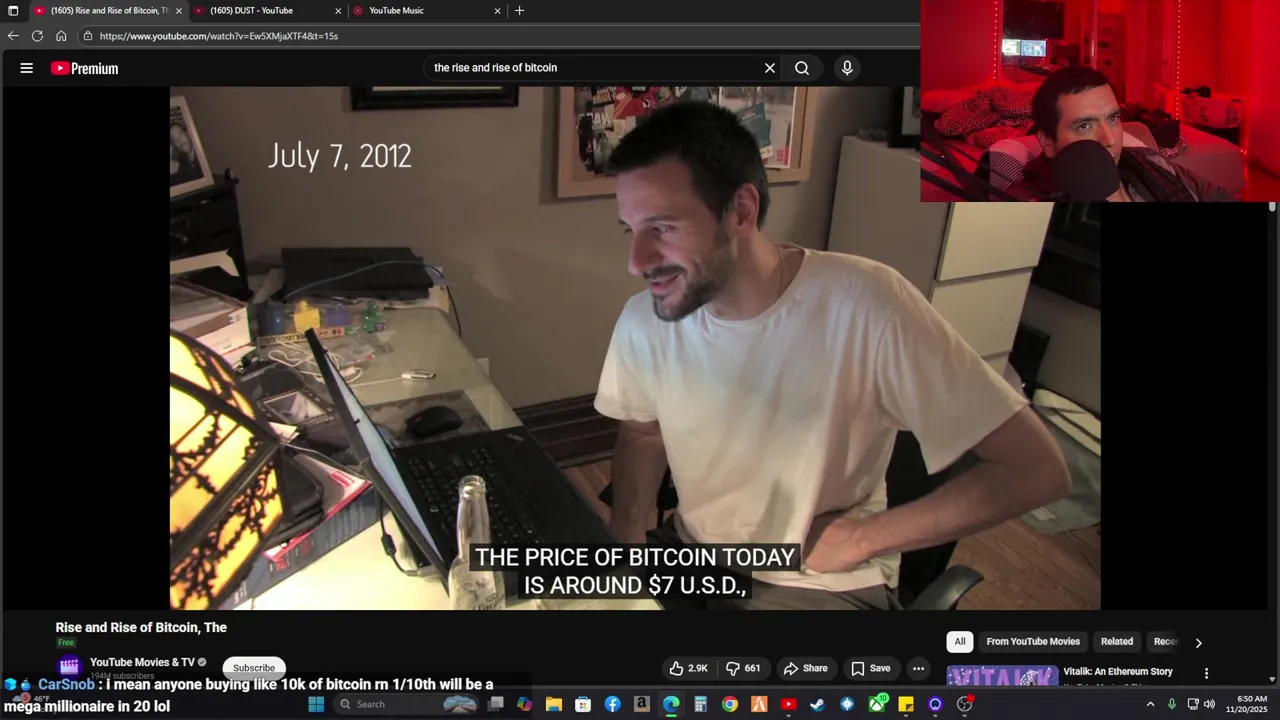Open File Explorer from the taskbar
1280x720 pixels.
pos(554,704)
